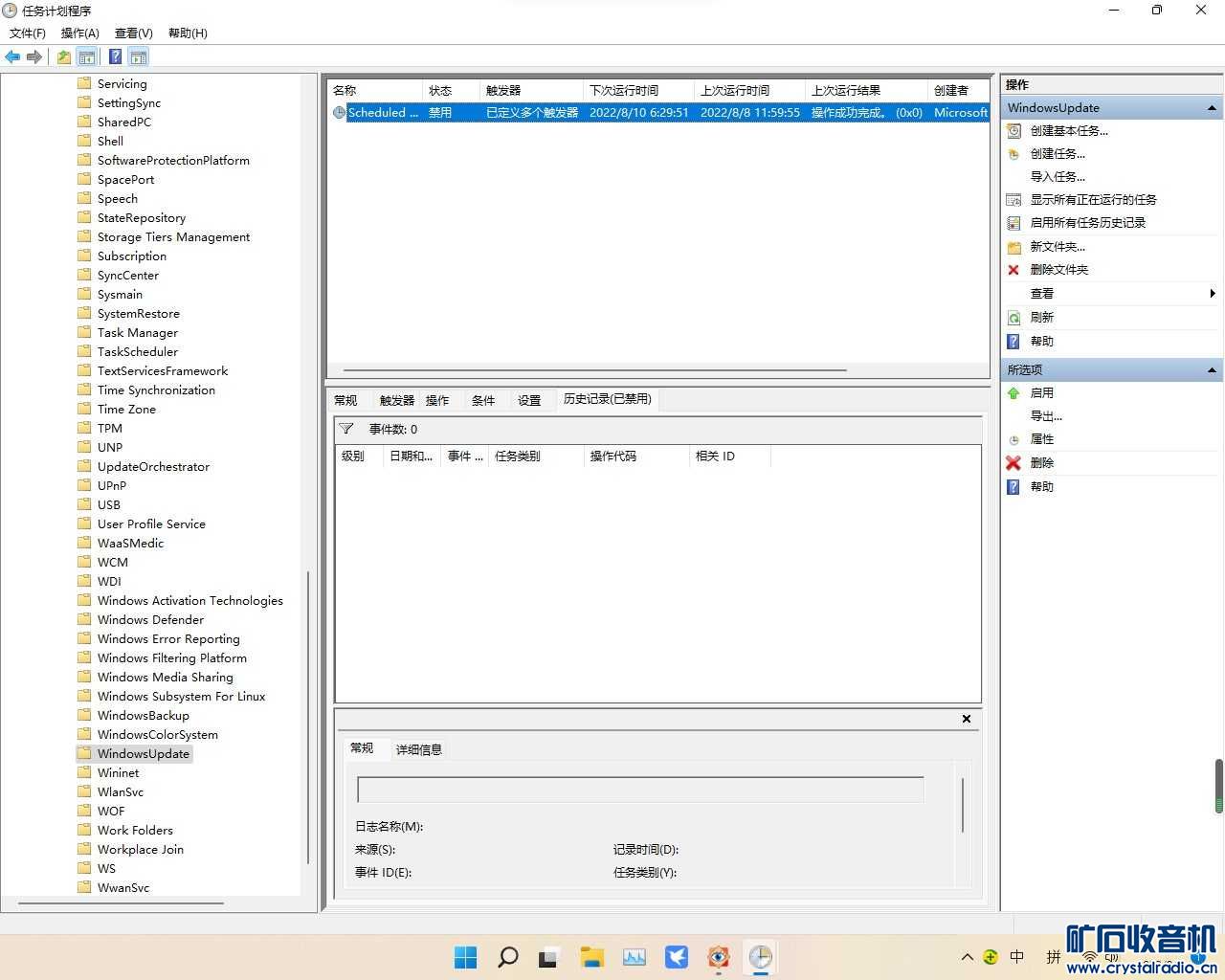This screenshot has height=980, width=1225.
Task: Create a new folder with 新文件夹
Action: [1058, 246]
